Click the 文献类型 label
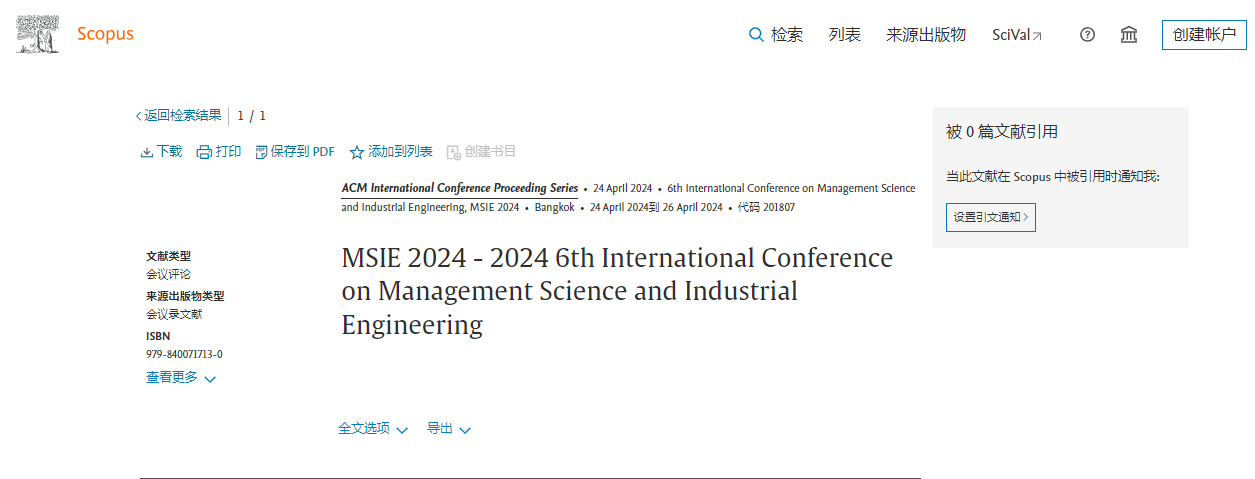 click(x=168, y=256)
